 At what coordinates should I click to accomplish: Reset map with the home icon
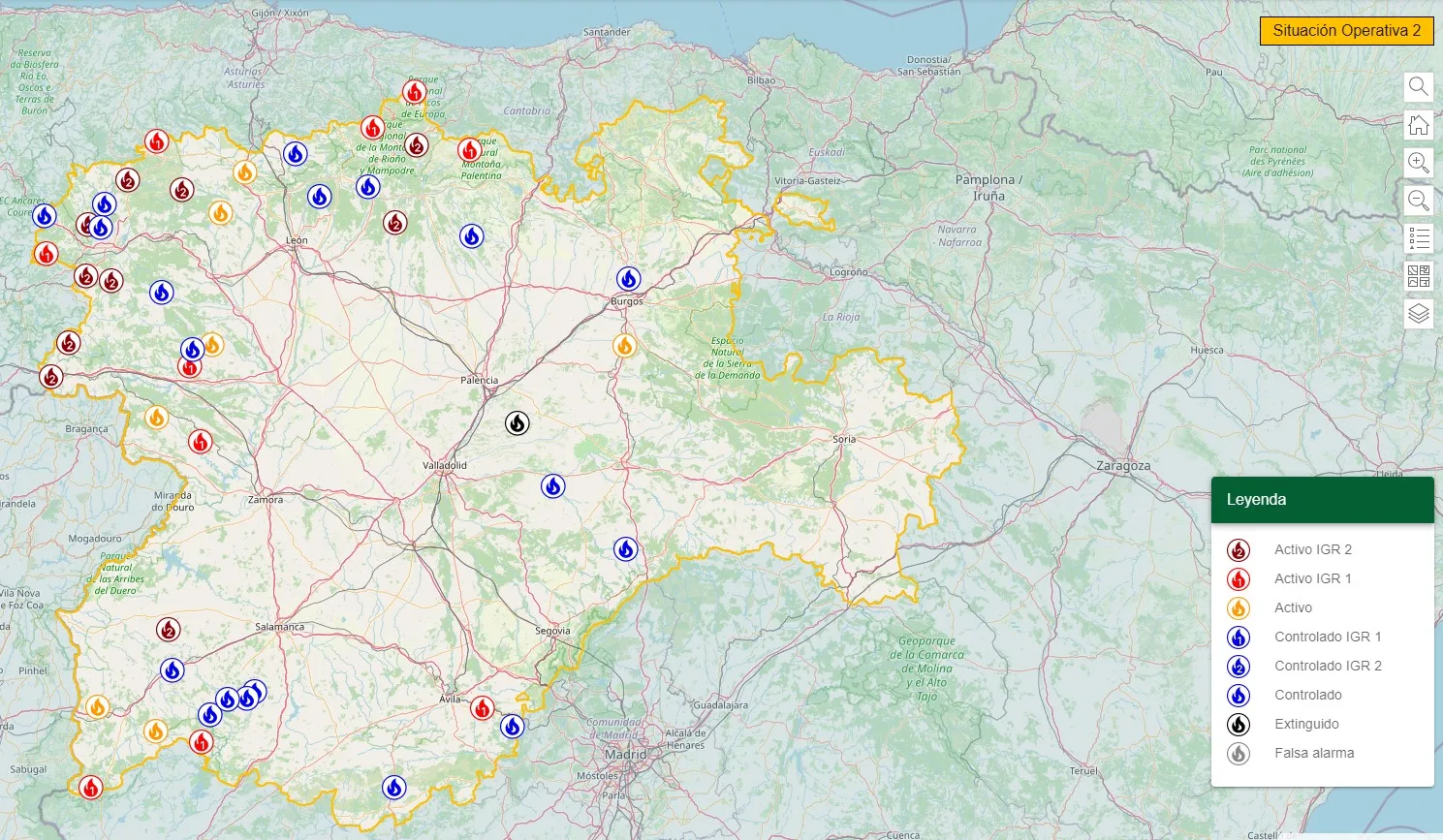coord(1419,124)
